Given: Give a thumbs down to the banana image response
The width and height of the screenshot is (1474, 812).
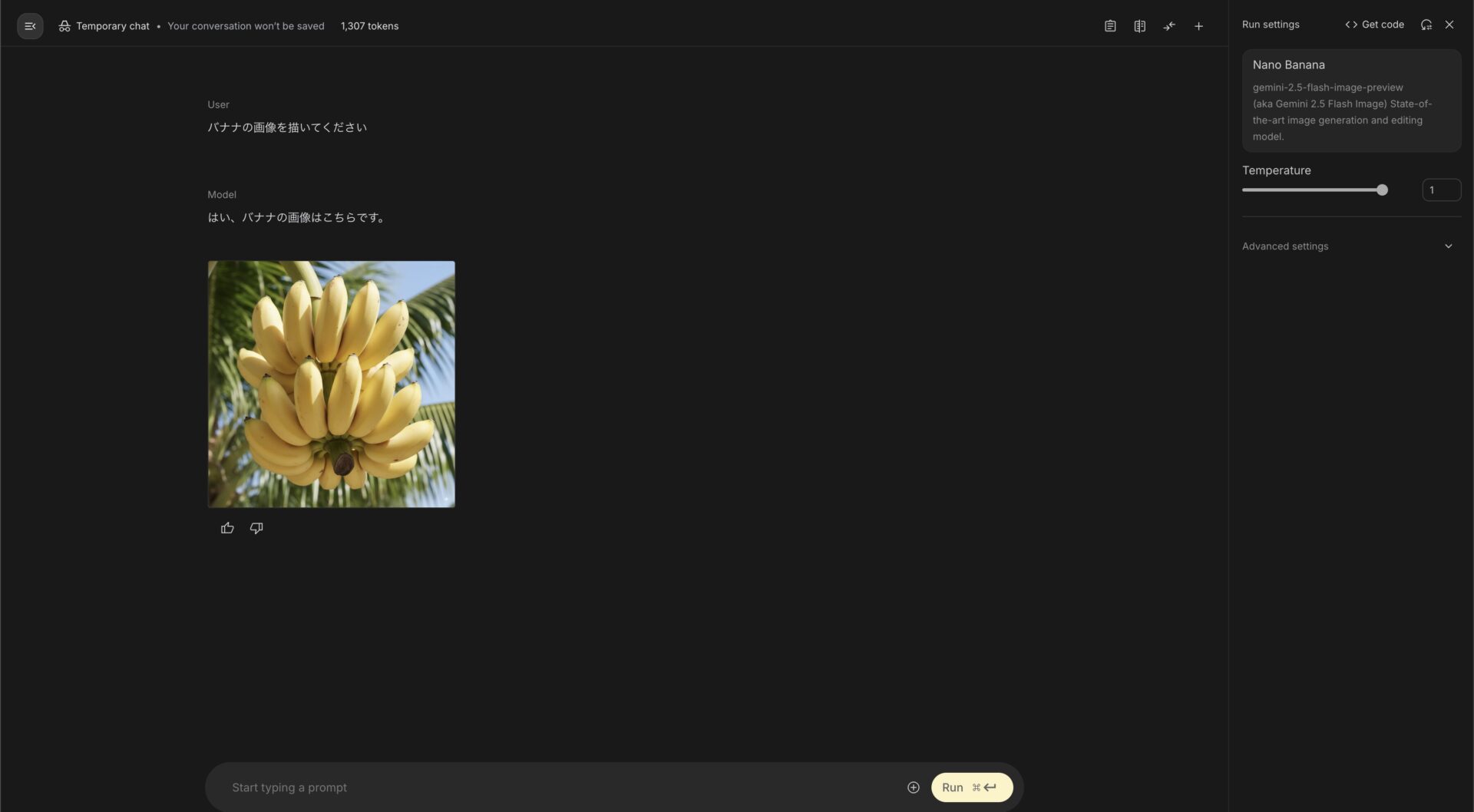Looking at the screenshot, I should pos(256,527).
